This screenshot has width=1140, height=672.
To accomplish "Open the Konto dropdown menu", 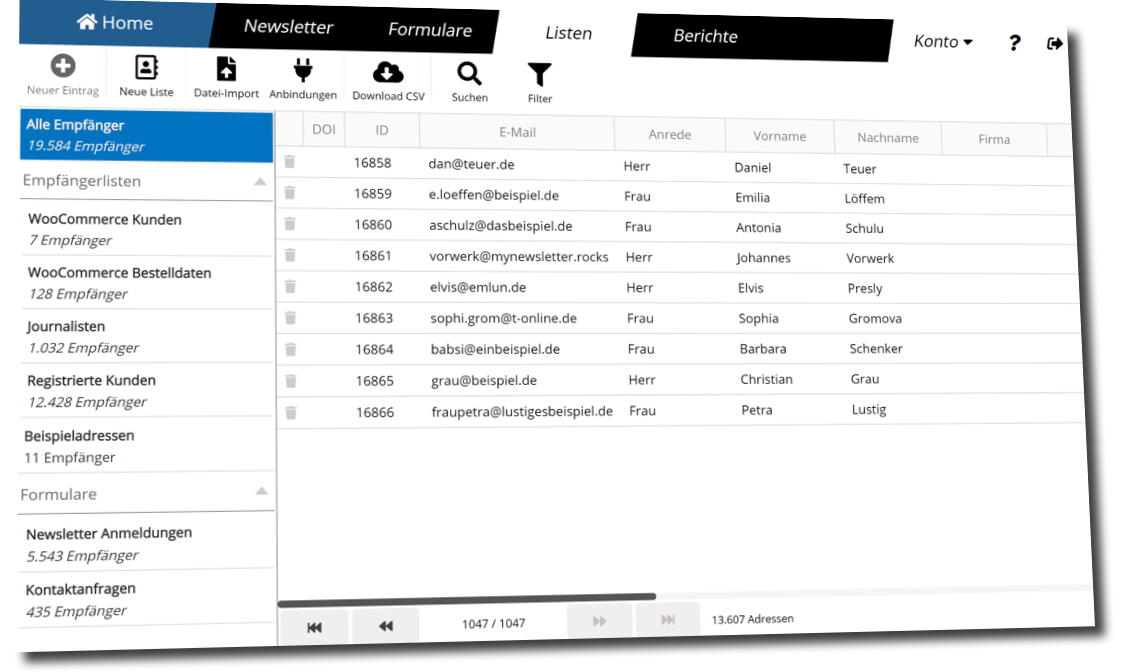I will pos(943,42).
